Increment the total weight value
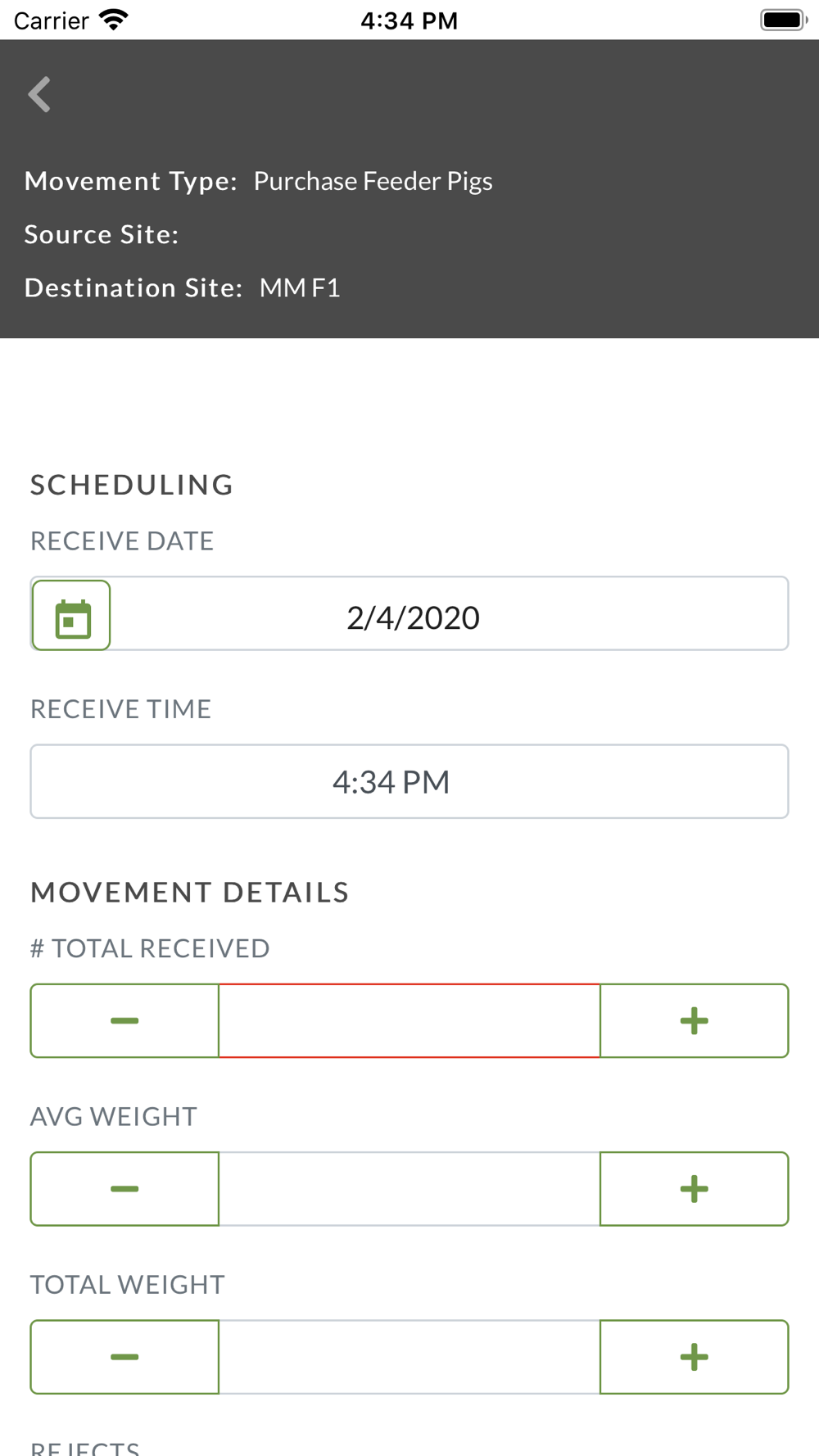Screen dimensions: 819x1456 (694, 1357)
